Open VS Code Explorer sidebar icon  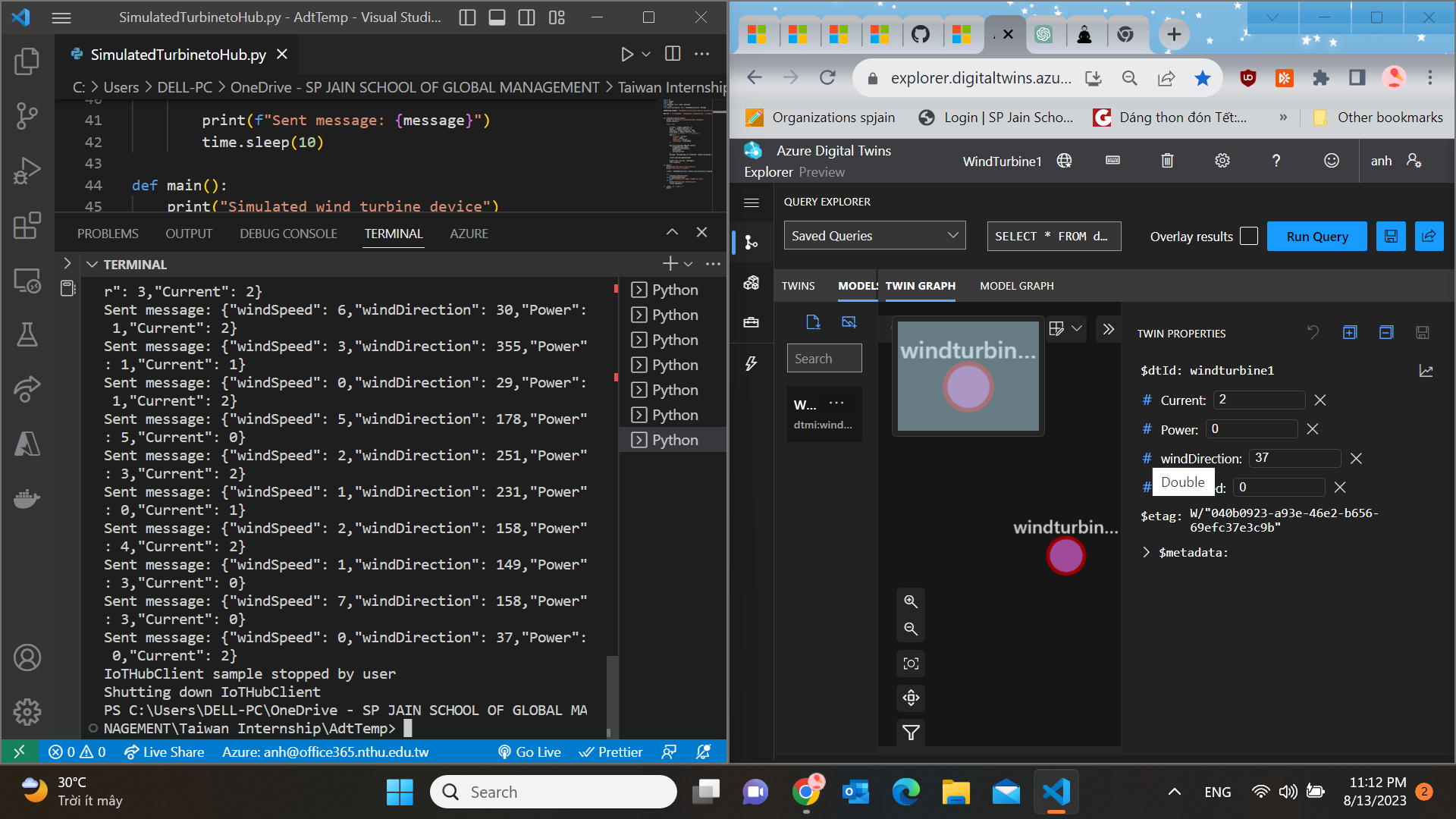[27, 61]
